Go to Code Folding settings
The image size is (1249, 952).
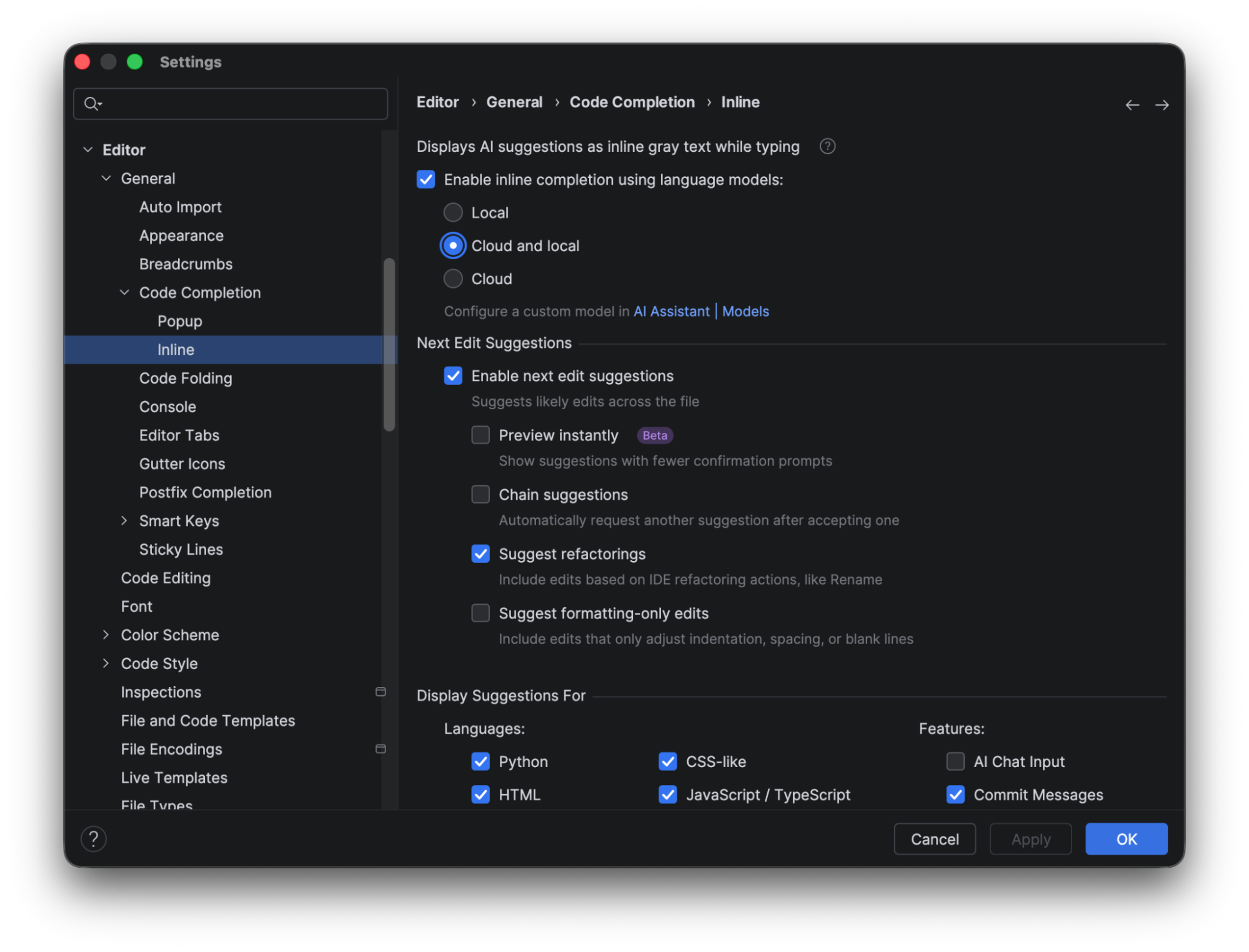click(x=186, y=378)
